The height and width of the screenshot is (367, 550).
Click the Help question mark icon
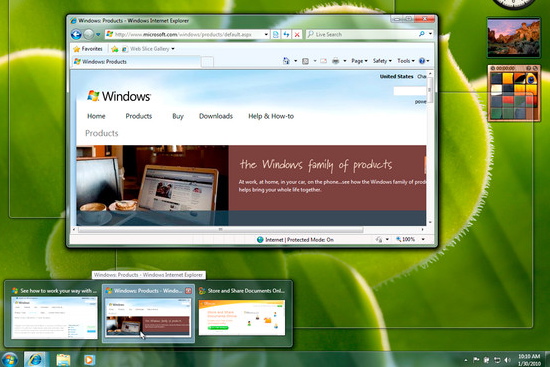422,61
